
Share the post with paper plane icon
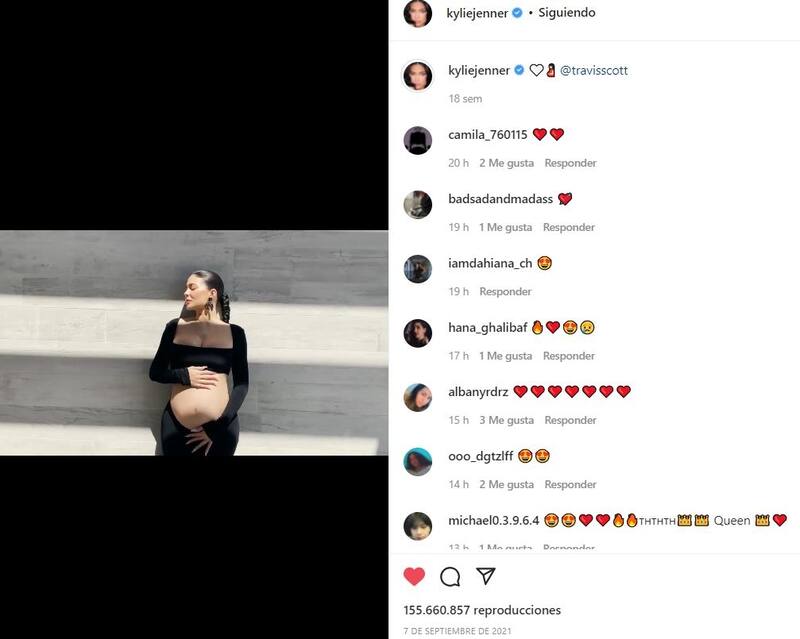click(x=486, y=576)
